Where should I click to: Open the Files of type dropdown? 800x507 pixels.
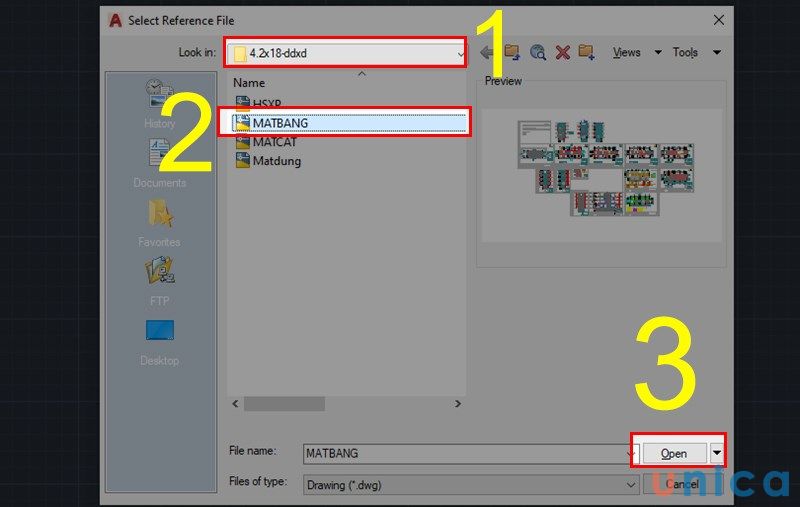tap(470, 485)
